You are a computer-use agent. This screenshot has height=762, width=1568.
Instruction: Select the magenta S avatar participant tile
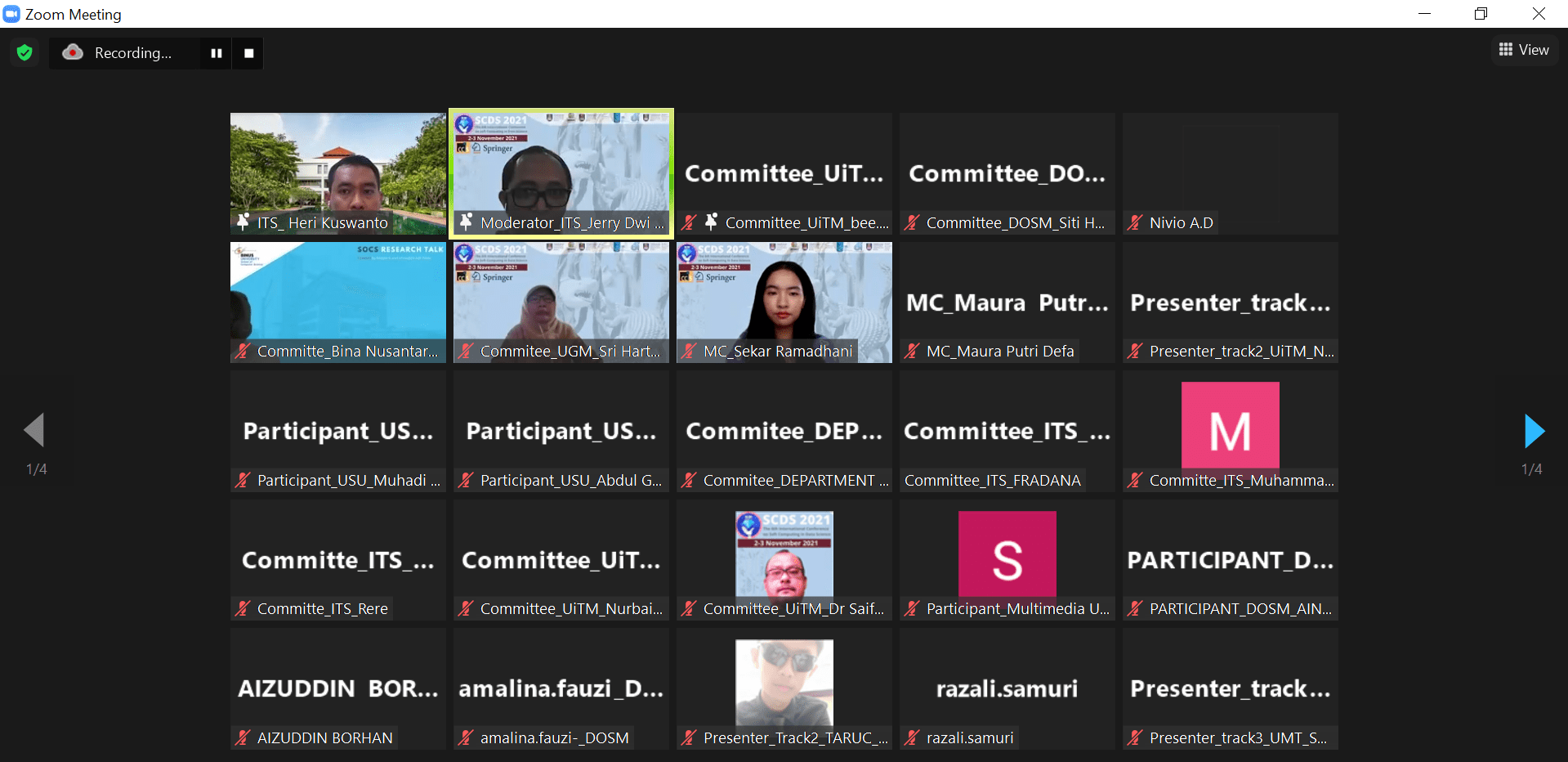(x=1007, y=554)
